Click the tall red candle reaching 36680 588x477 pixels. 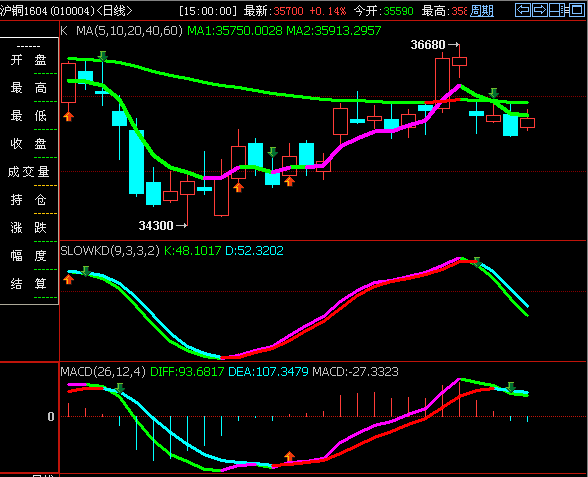pos(442,83)
